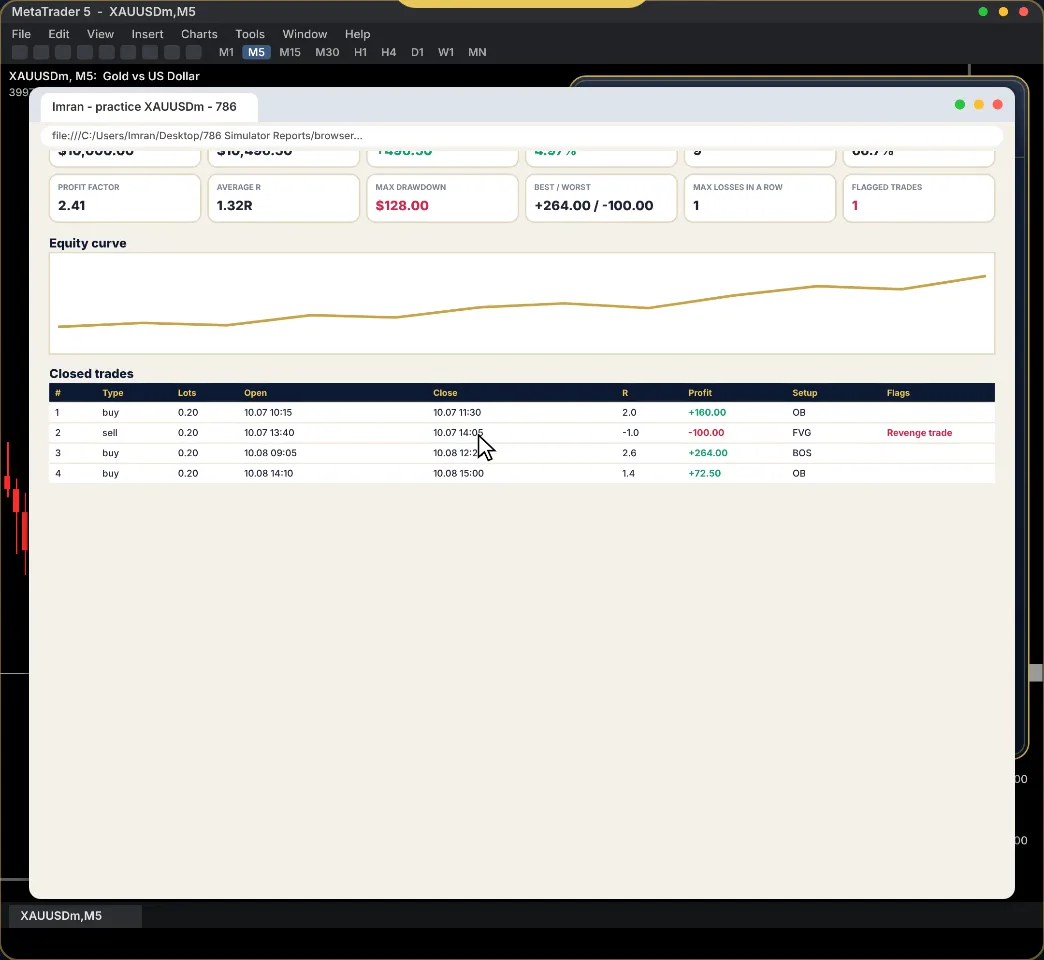Click the Max Losses In A Row card
This screenshot has width=1044, height=960.
pyautogui.click(x=760, y=198)
